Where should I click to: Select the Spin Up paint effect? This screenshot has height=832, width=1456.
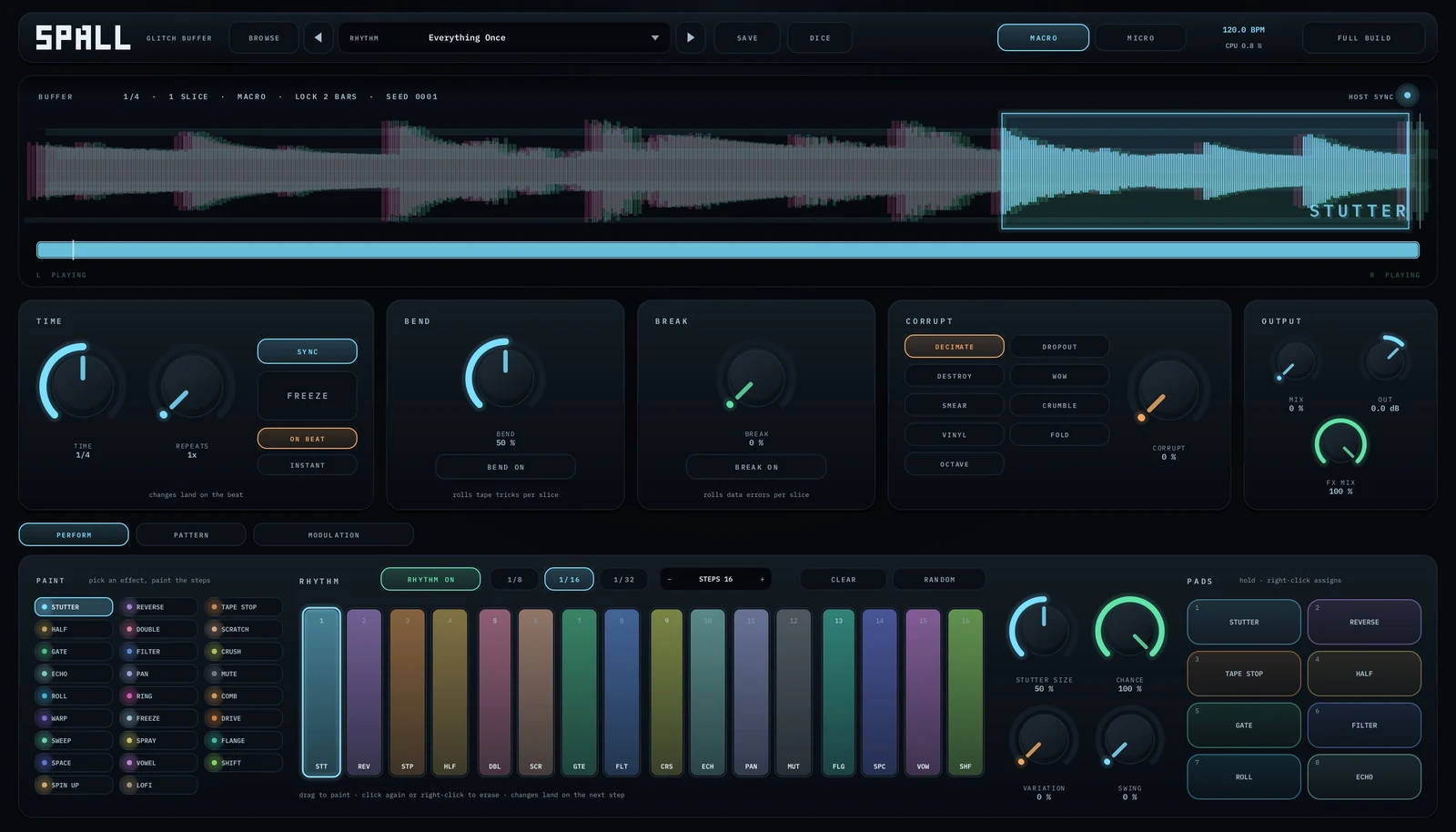coord(74,785)
